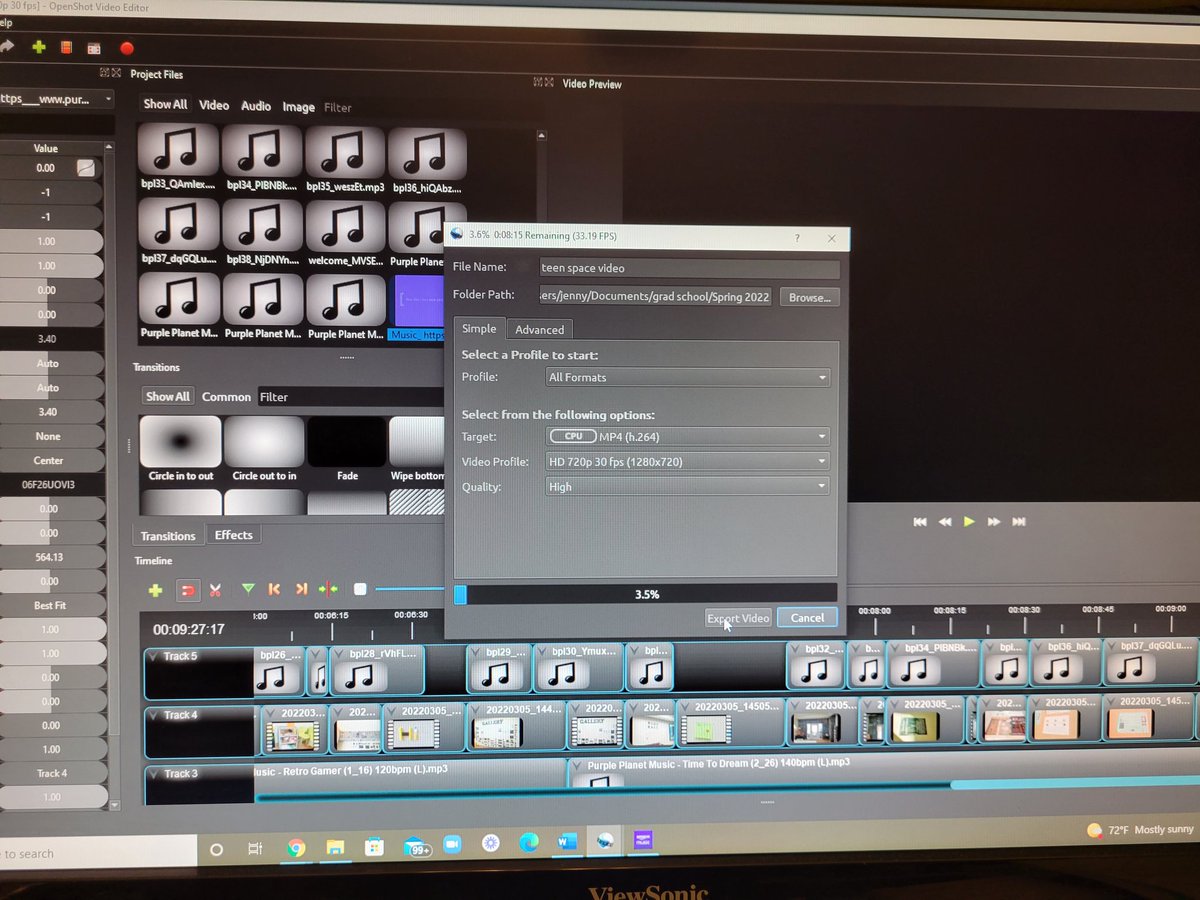Switch to the Transitions bottom tab
1200x900 pixels.
168,535
